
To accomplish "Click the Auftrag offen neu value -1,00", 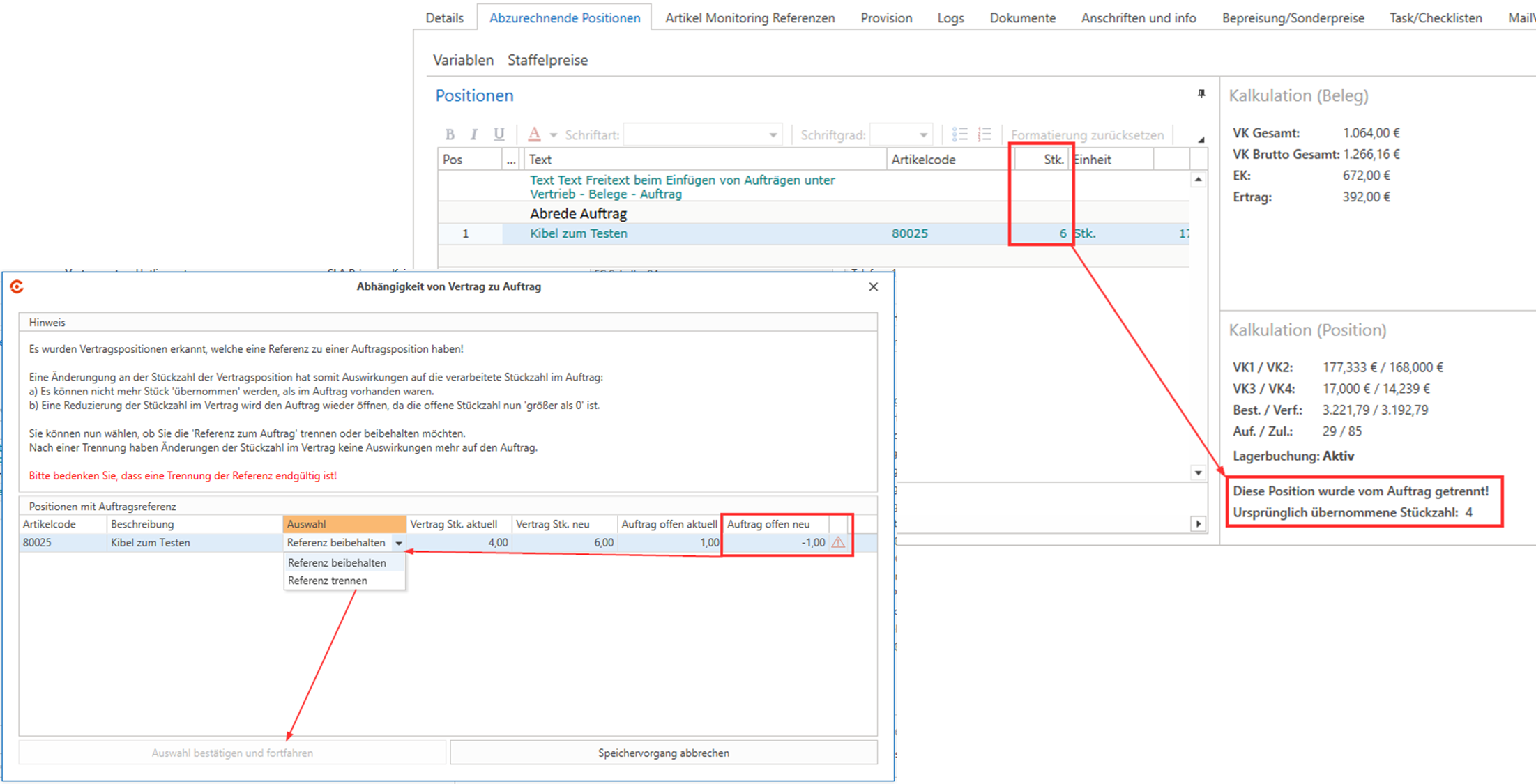I will tap(813, 542).
